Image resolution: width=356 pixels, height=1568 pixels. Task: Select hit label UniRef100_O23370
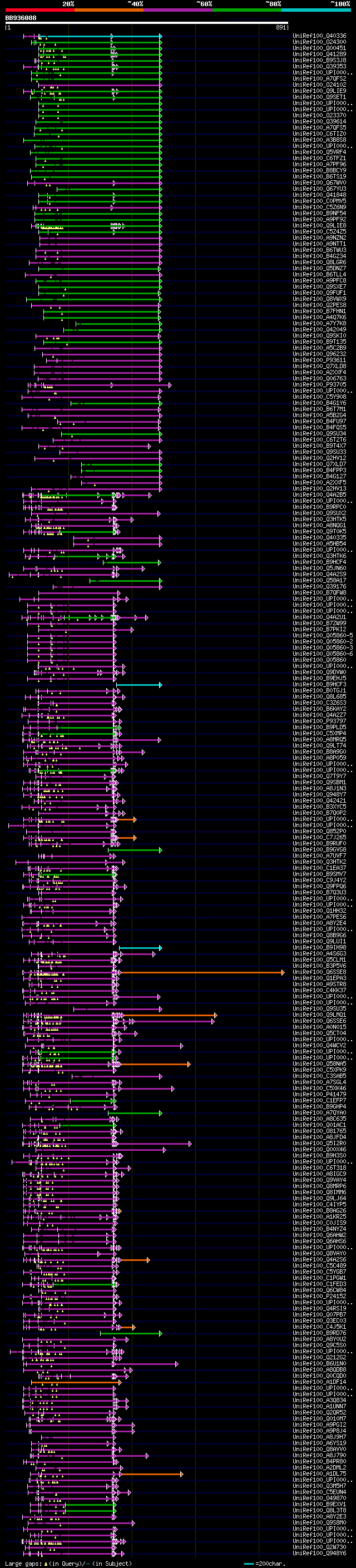(319, 115)
